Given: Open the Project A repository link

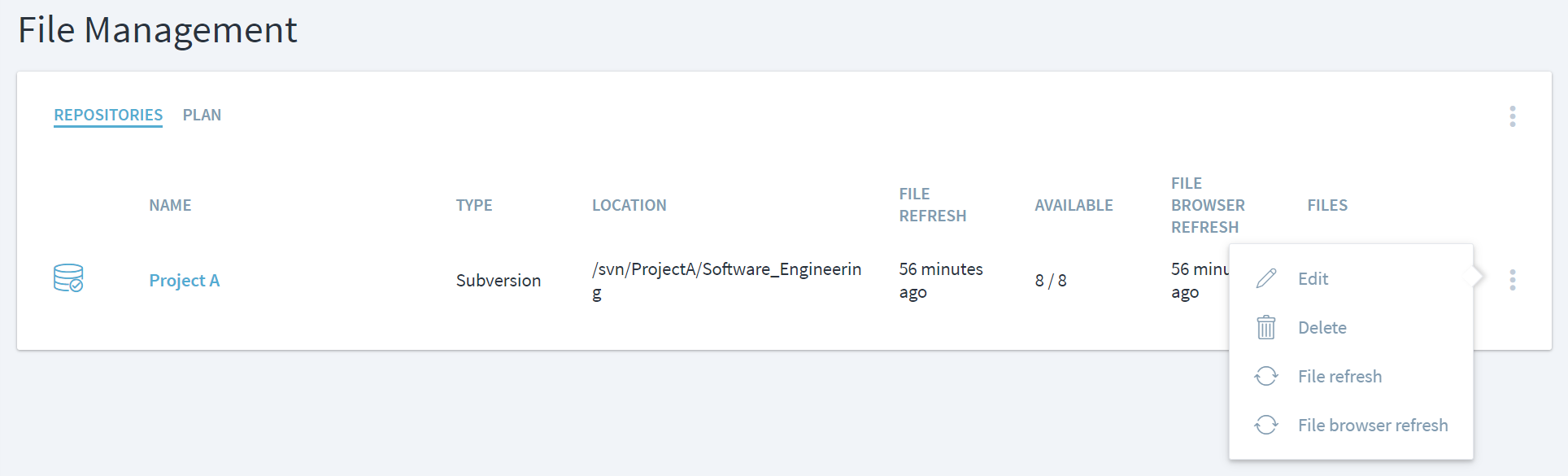Looking at the screenshot, I should (184, 280).
